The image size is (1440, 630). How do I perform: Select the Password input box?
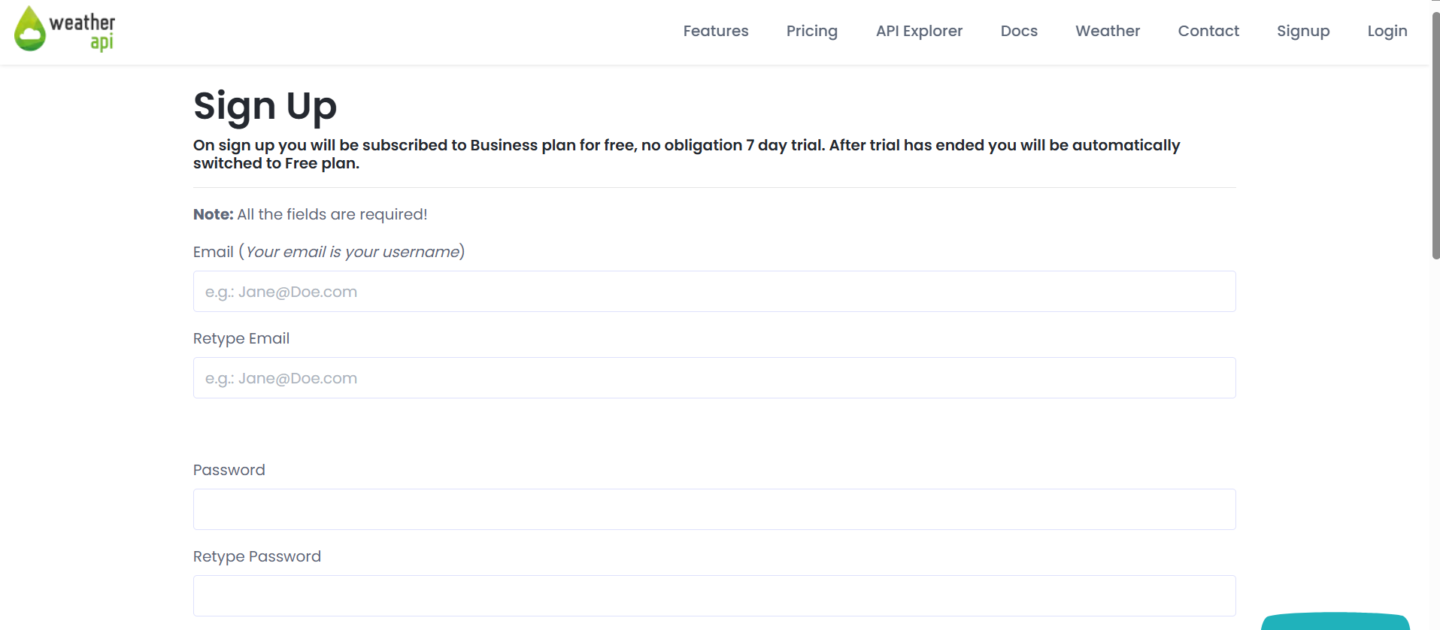714,509
